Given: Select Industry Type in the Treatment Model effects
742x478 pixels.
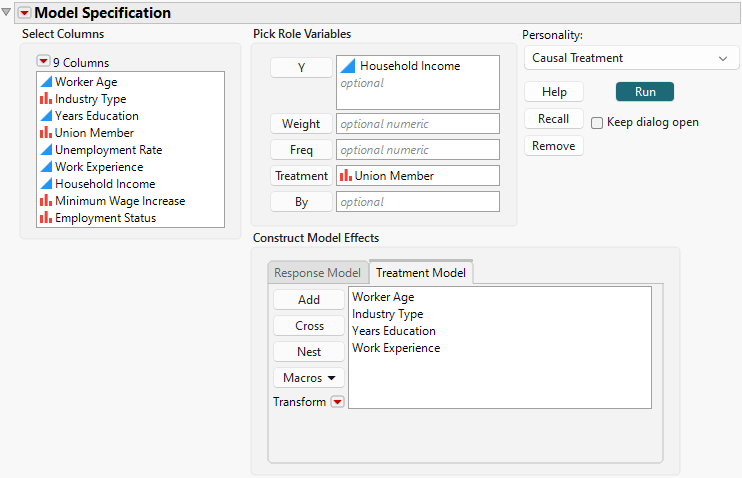Looking at the screenshot, I should pyautogui.click(x=388, y=314).
